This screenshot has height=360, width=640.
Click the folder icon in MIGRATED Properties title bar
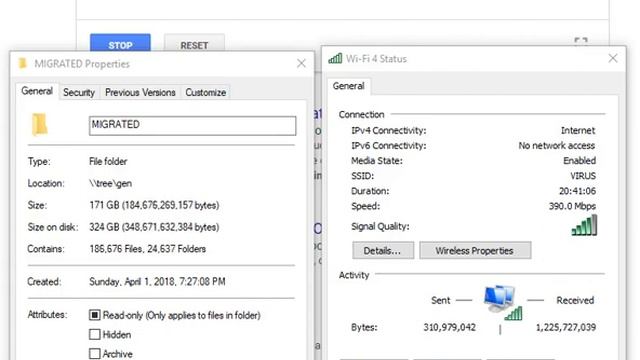(x=22, y=64)
